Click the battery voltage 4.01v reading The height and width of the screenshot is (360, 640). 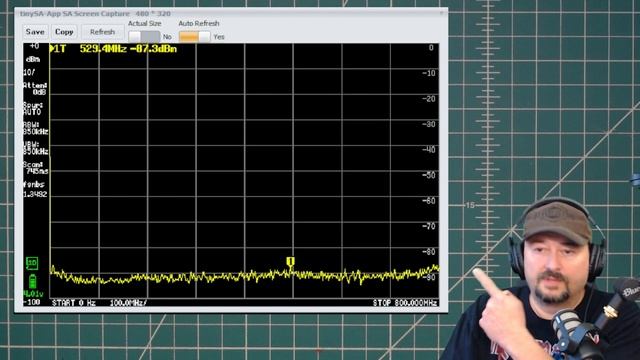pos(33,294)
